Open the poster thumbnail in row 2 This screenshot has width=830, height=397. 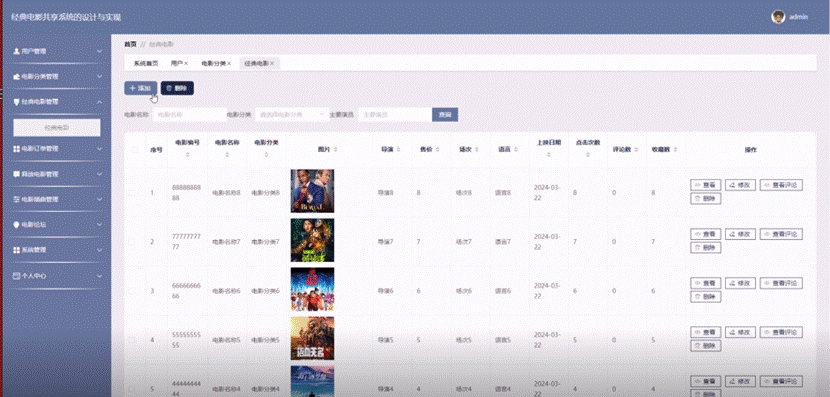tap(312, 240)
